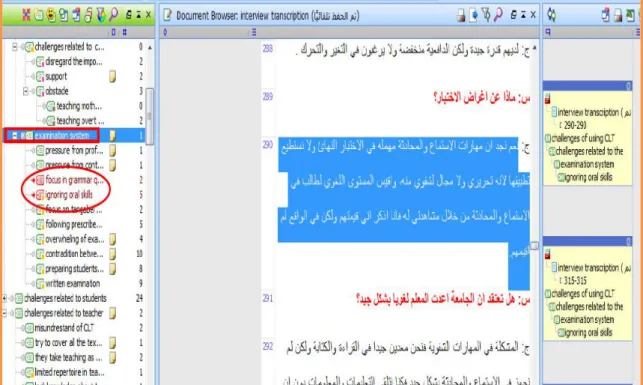
Task: Open the memo note on the support code
Action: [112, 76]
